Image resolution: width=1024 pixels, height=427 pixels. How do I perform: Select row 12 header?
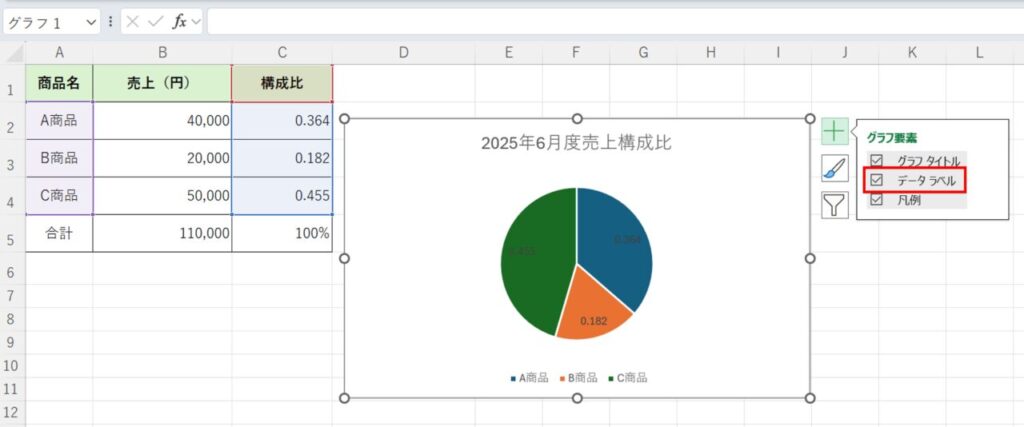[13, 413]
